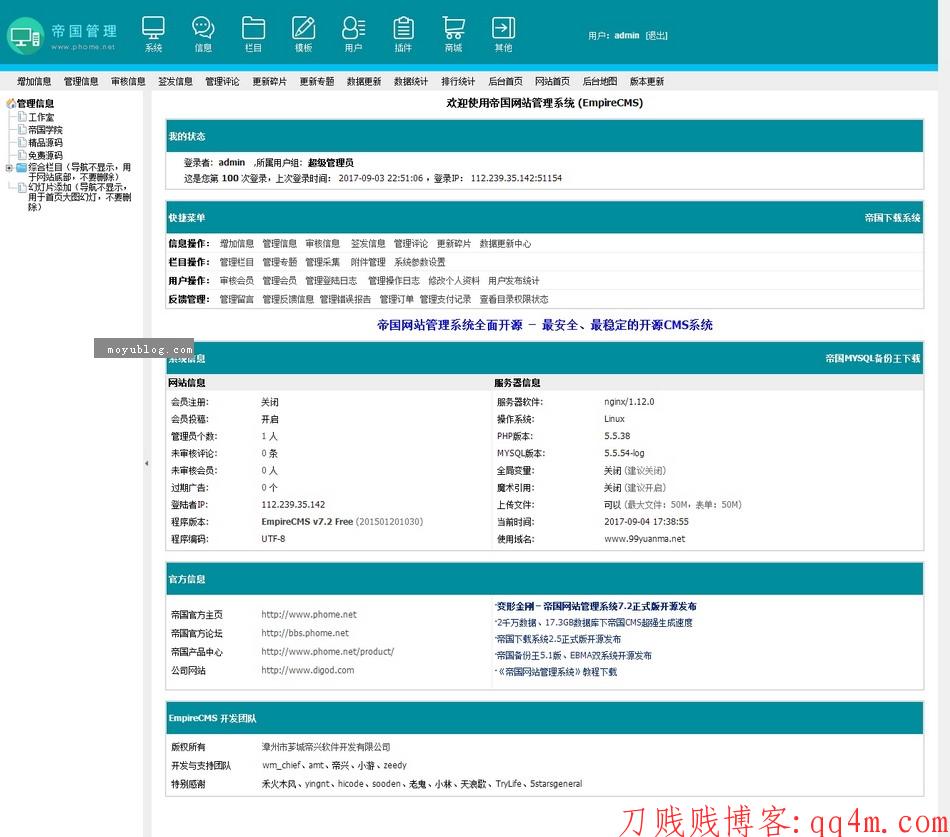Open 管理支付记录 quick link

coord(445,299)
